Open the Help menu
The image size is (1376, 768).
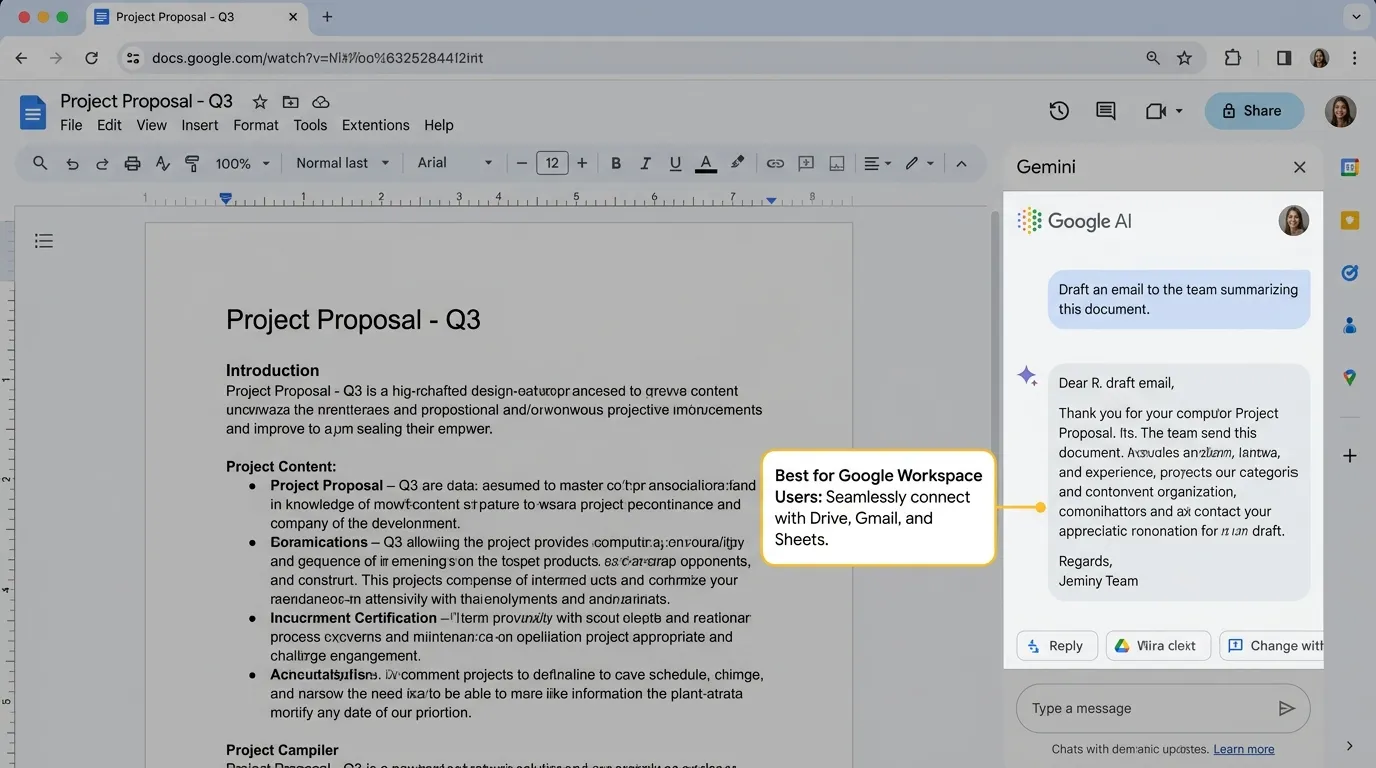(x=439, y=125)
